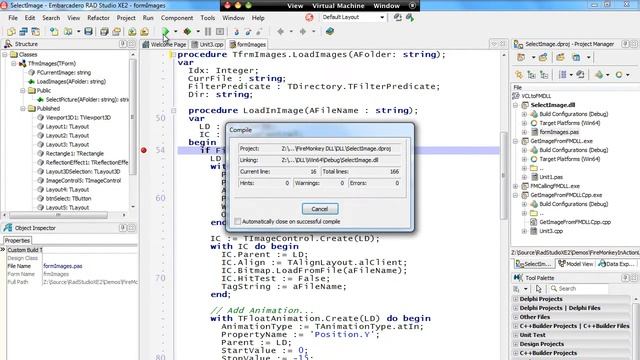
Task: Click the Save floppy disk icon
Action: tap(88, 31)
